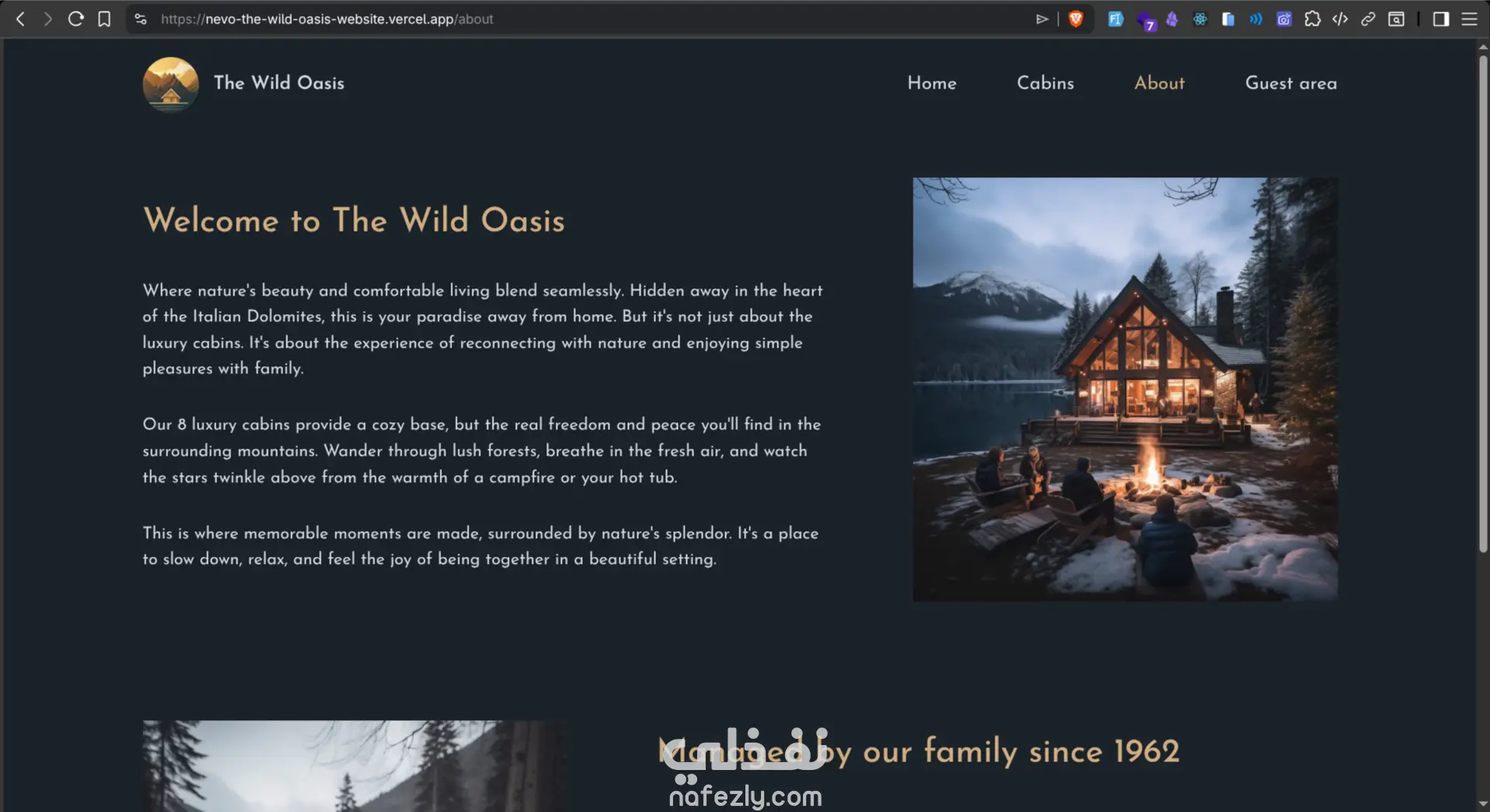
Task: Click the code brackets extension icon
Action: pos(1340,19)
